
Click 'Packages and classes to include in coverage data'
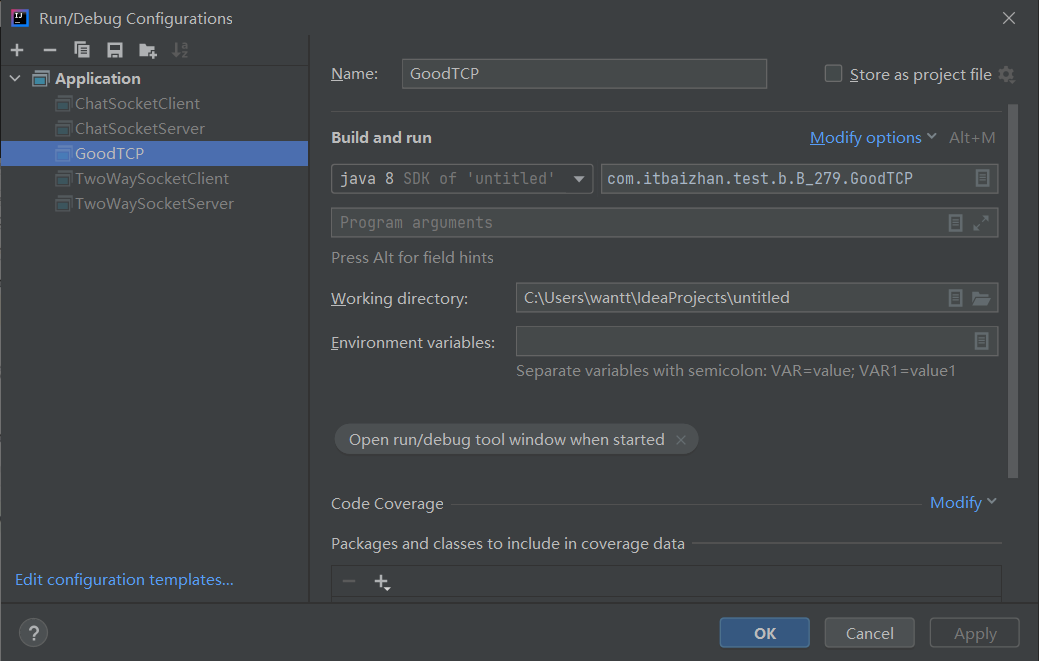pyautogui.click(x=508, y=544)
